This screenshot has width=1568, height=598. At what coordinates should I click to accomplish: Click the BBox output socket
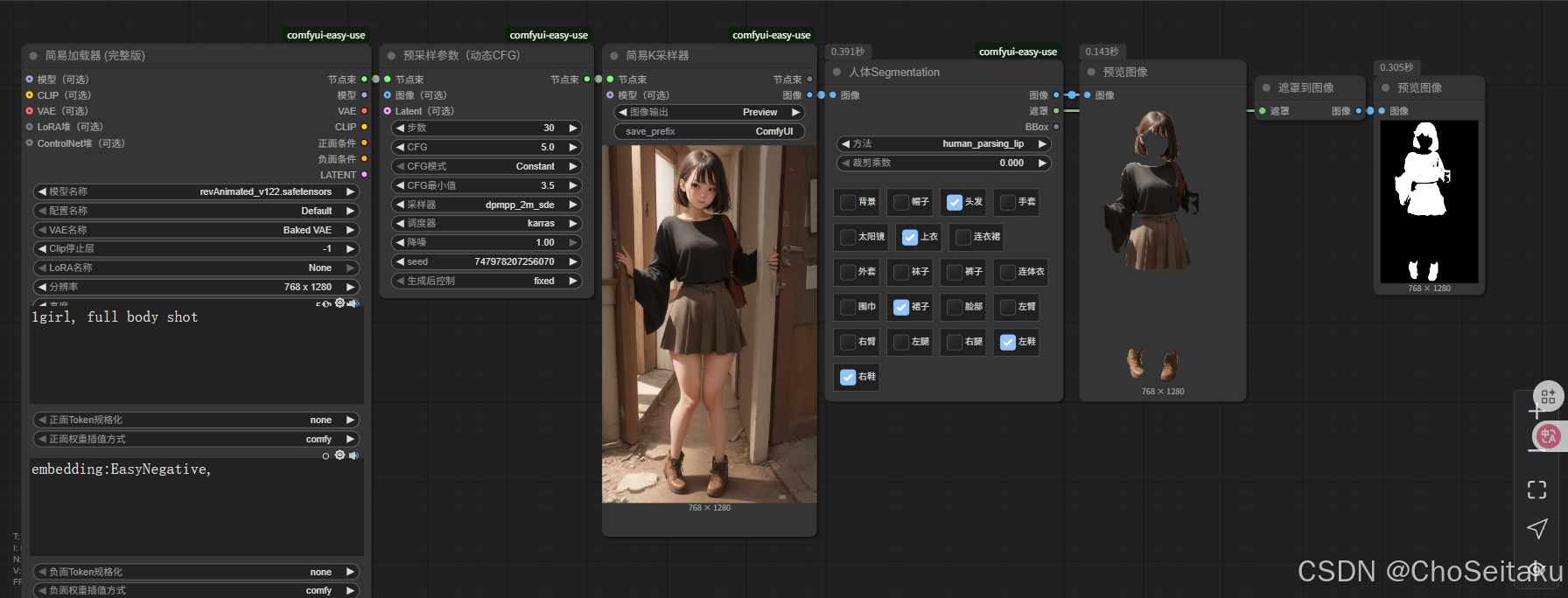click(1056, 127)
